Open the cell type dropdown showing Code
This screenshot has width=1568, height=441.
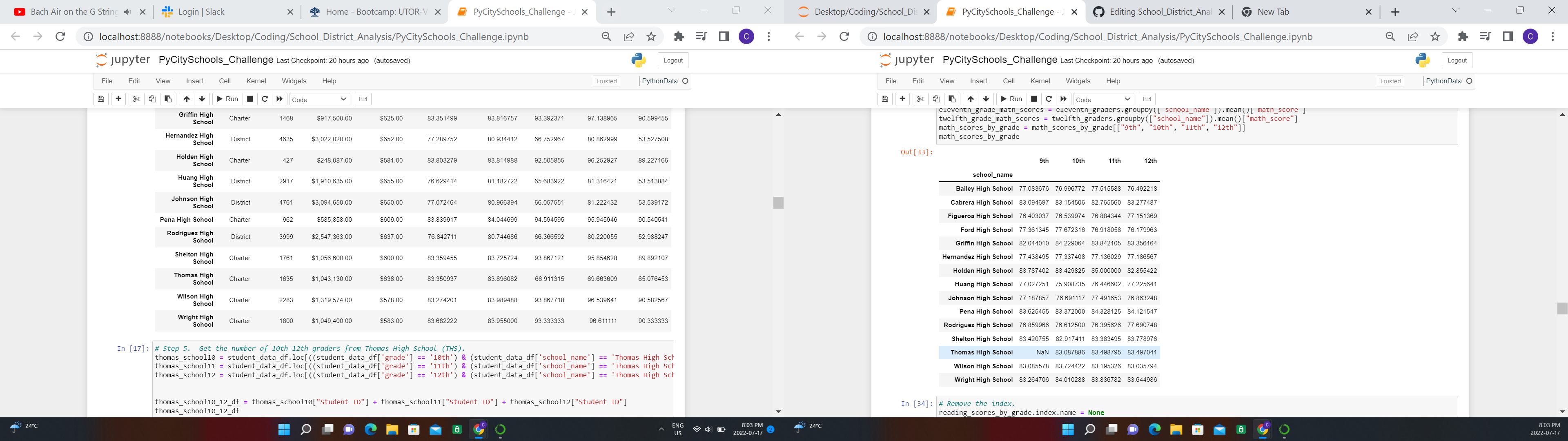click(x=320, y=99)
